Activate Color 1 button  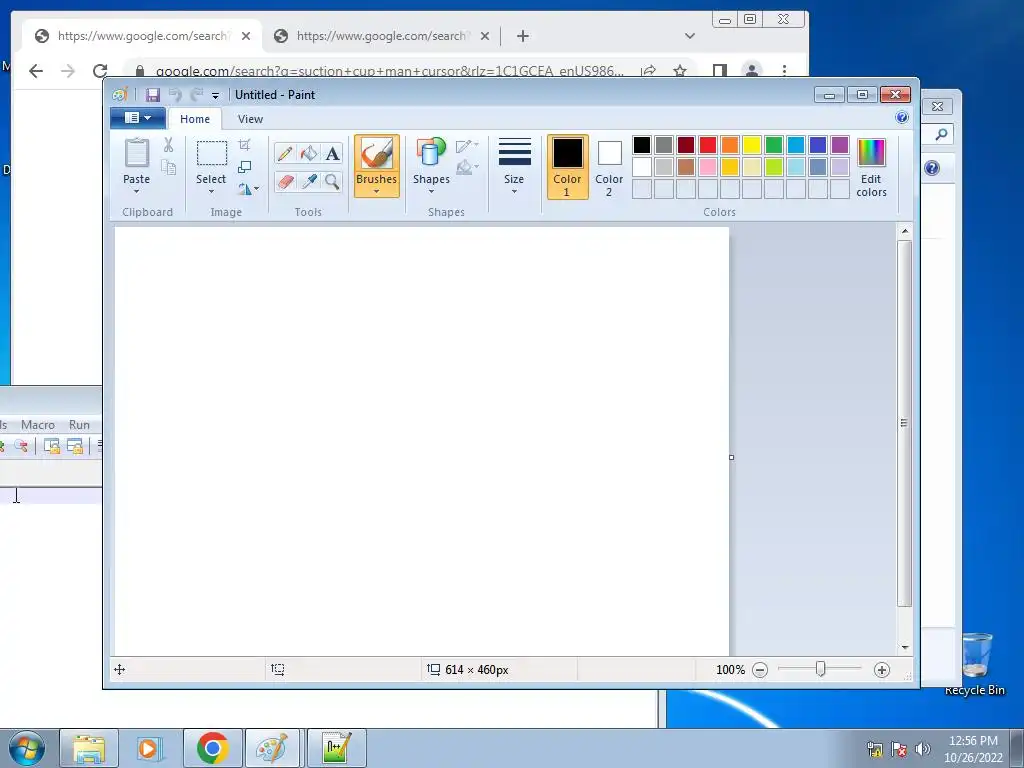[568, 167]
